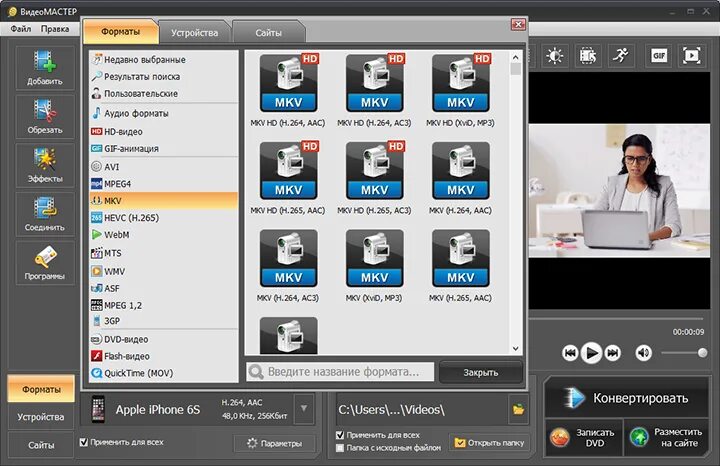Click the Закрыть button
Screen dimensions: 720x466
click(x=480, y=372)
